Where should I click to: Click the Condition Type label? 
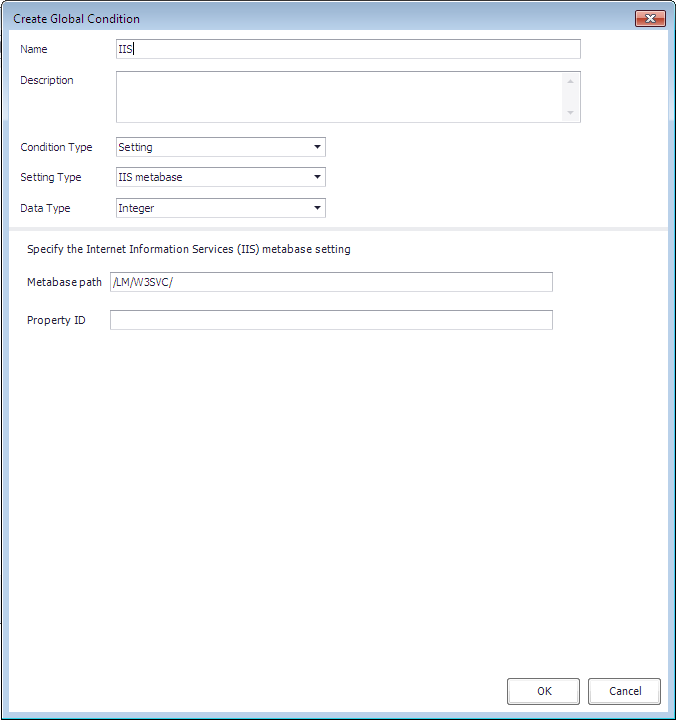pos(56,147)
